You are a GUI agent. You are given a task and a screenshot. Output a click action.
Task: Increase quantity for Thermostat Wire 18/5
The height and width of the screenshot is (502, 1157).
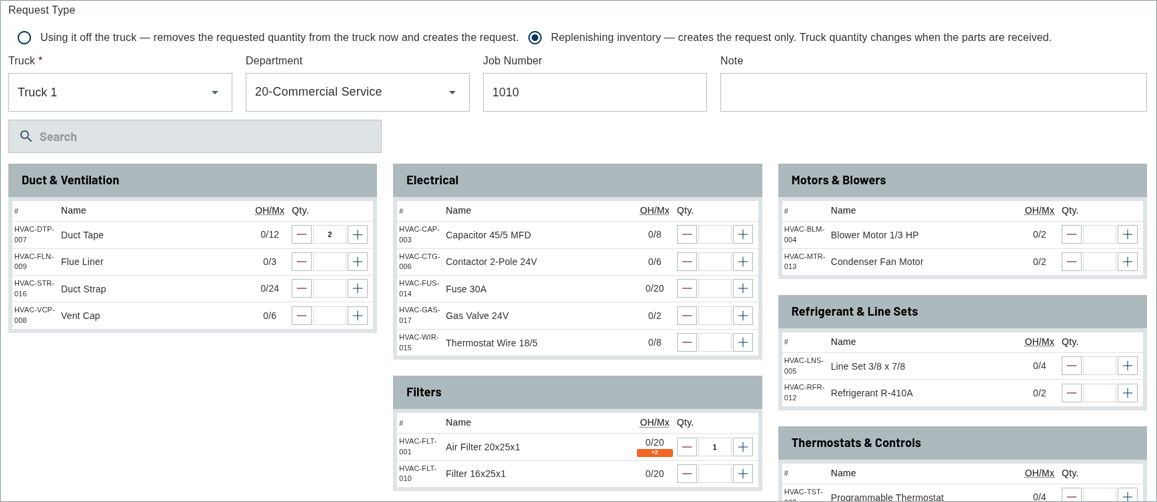(743, 343)
